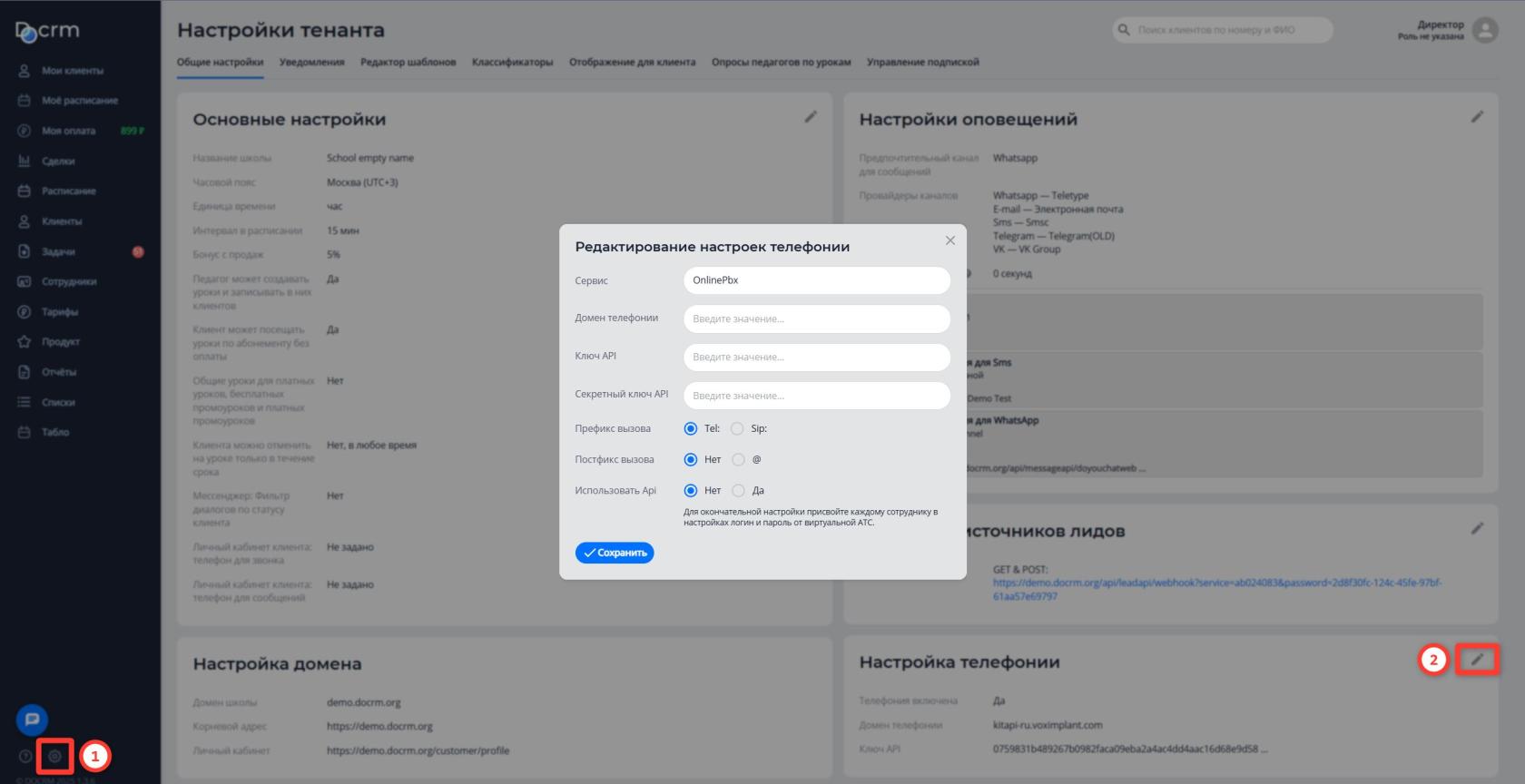Switch to the Уведомления tab

point(311,63)
